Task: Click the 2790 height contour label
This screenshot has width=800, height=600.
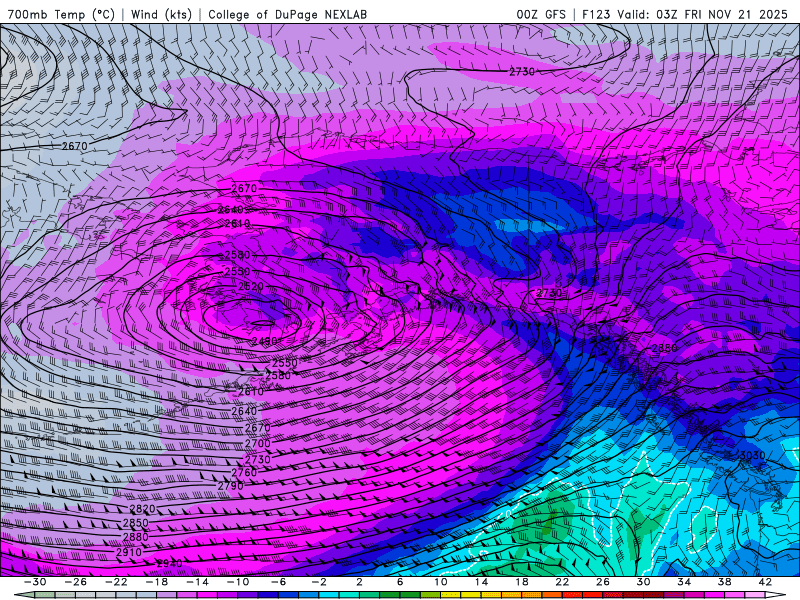Action: pyautogui.click(x=231, y=486)
